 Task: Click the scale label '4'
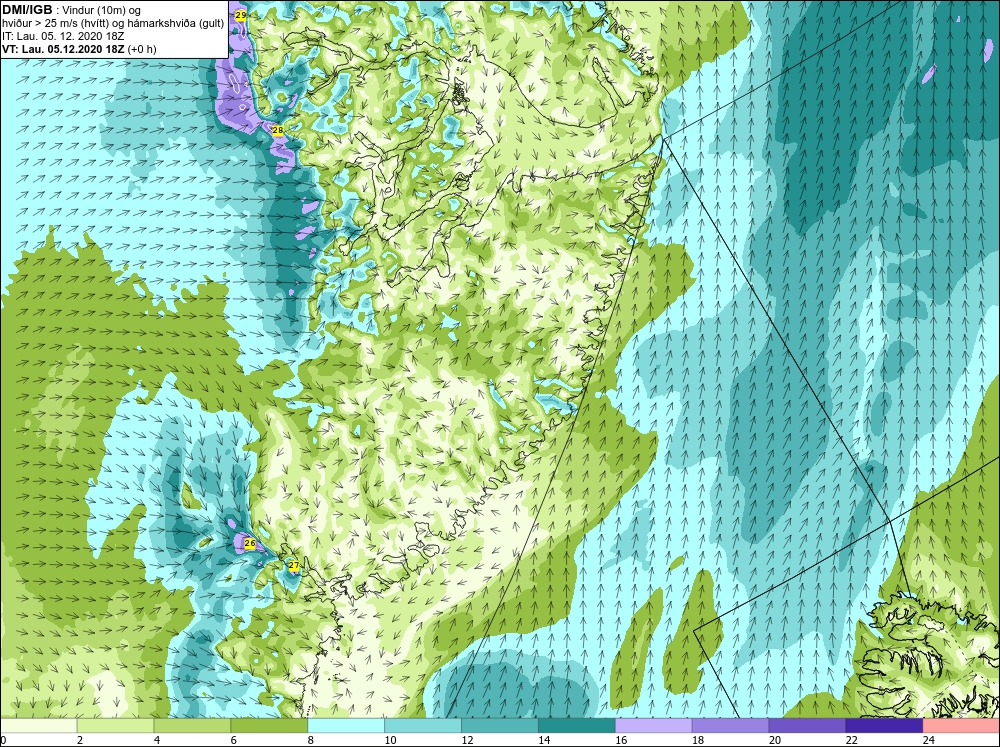pos(157,740)
